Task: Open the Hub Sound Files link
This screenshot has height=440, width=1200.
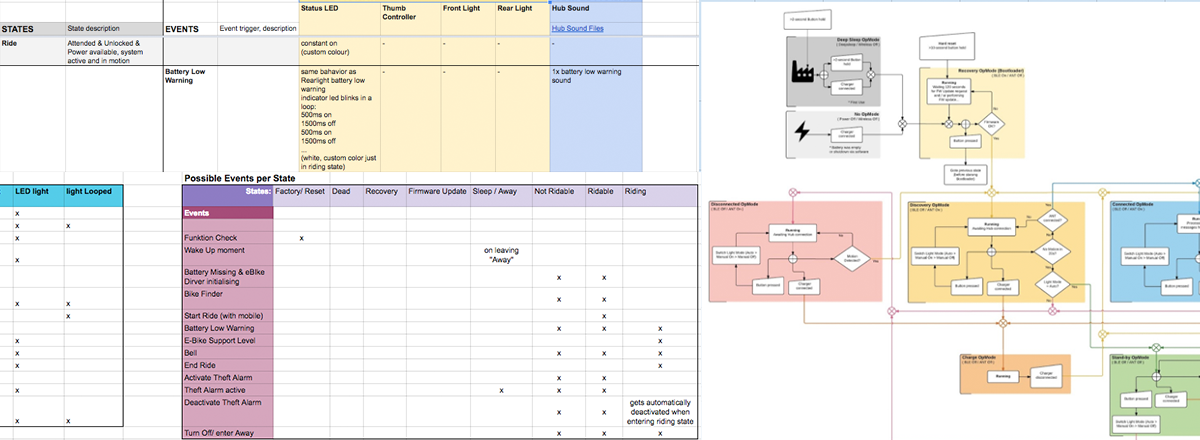Action: pos(584,29)
